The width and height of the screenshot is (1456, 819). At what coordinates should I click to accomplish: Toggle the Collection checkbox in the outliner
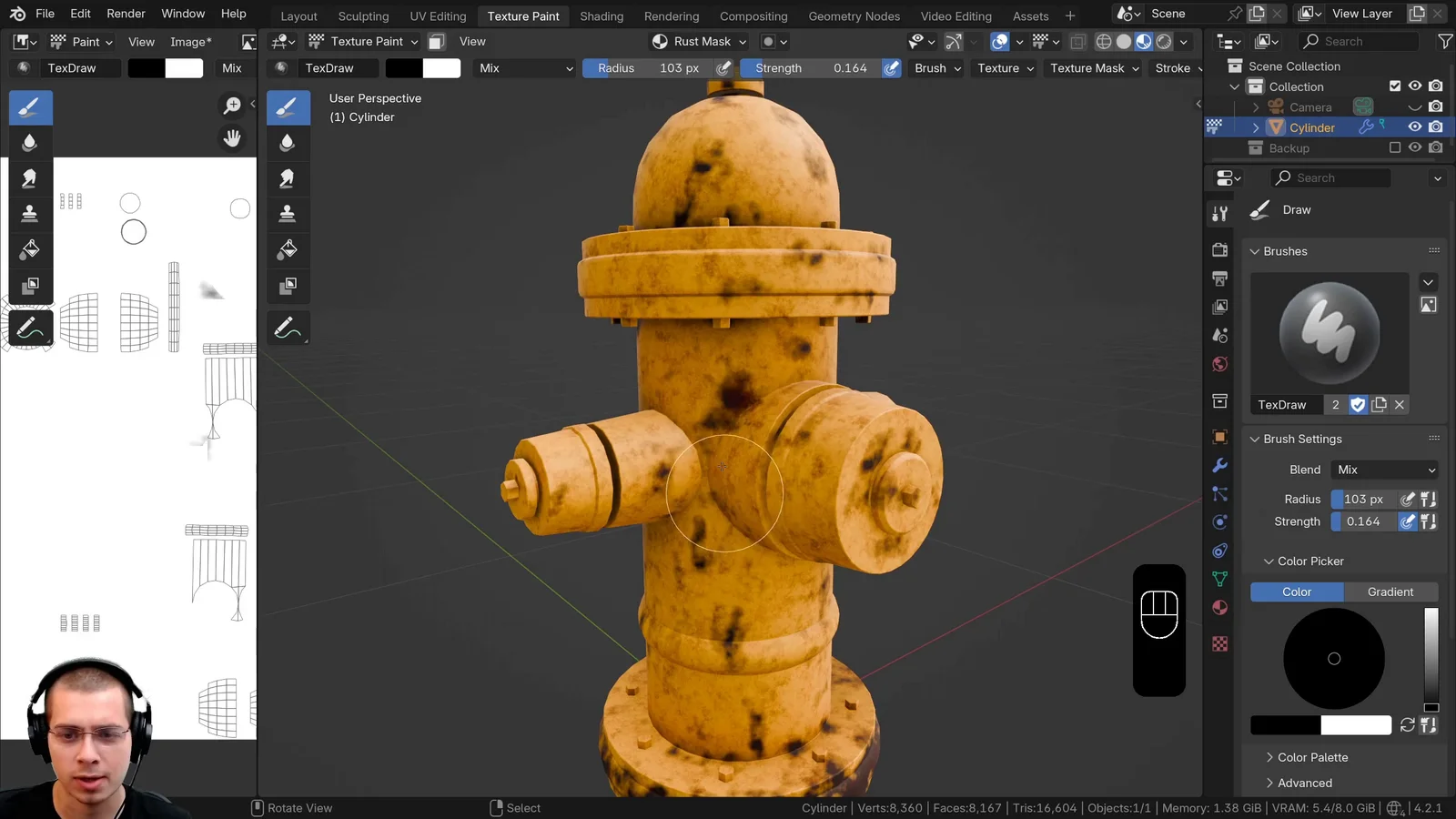tap(1394, 86)
